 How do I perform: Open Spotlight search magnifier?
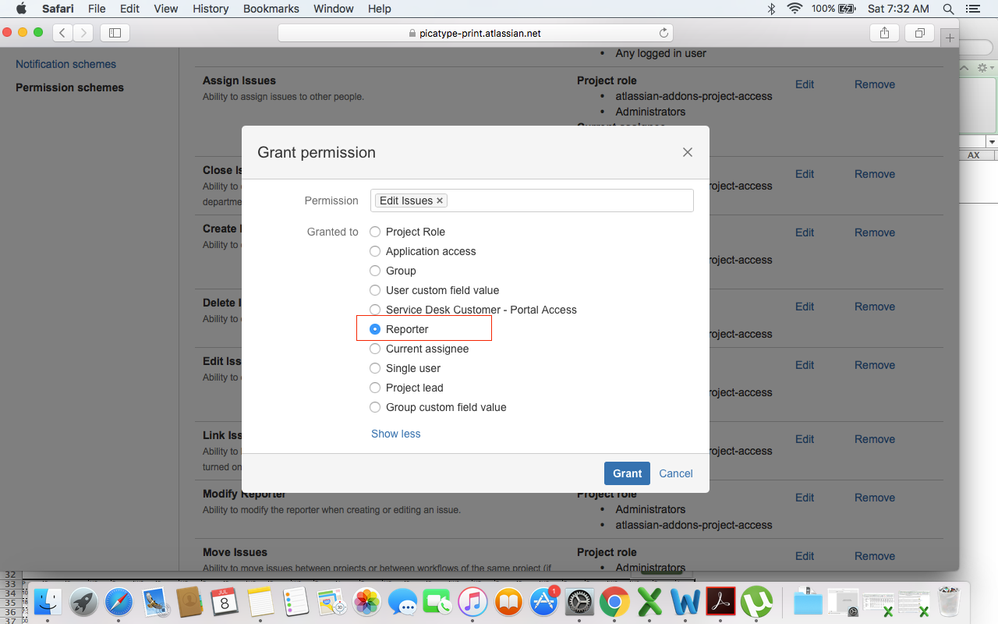(948, 9)
